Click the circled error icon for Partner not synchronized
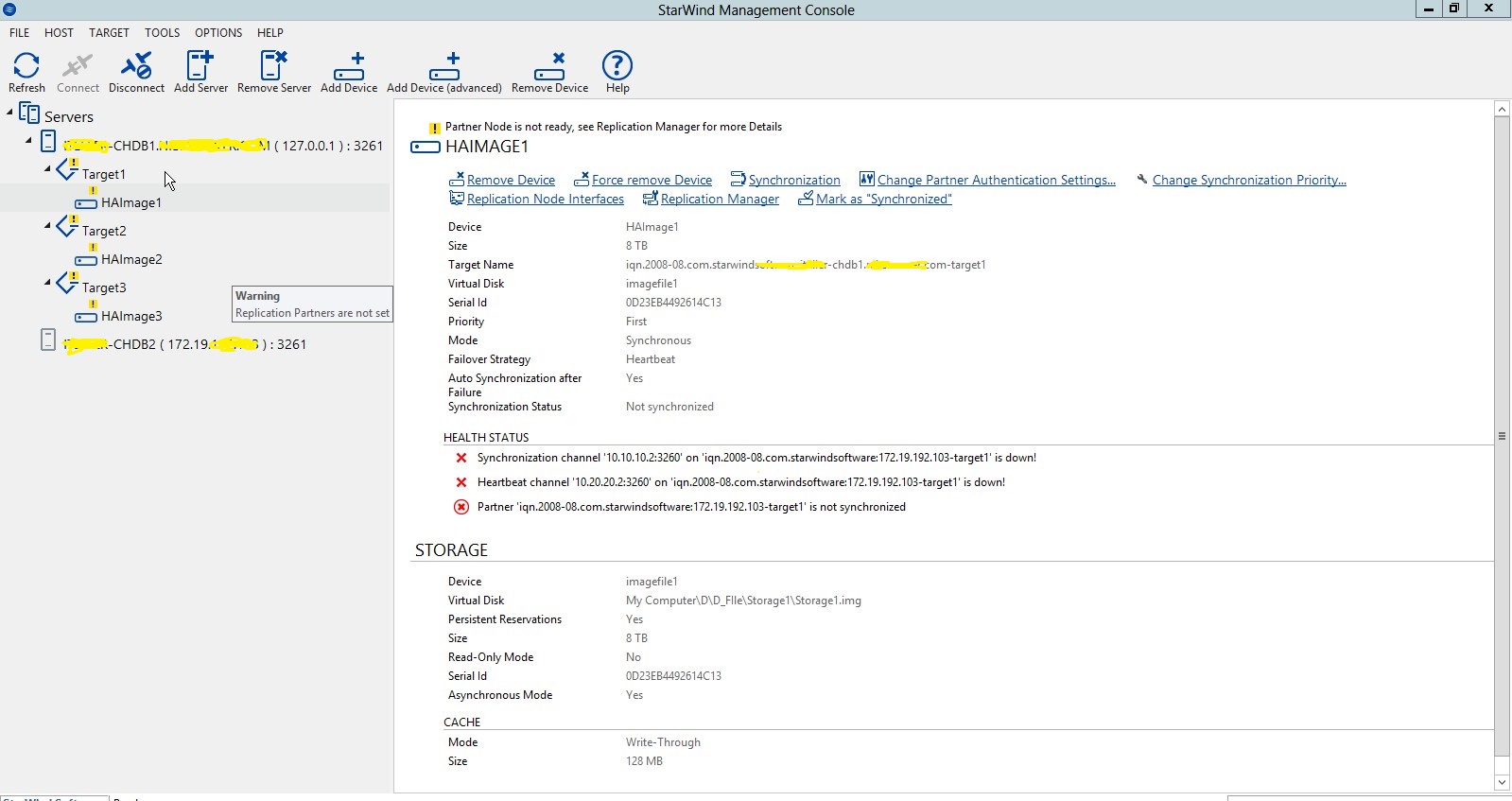Viewport: 1512px width, 801px height. pyautogui.click(x=461, y=507)
